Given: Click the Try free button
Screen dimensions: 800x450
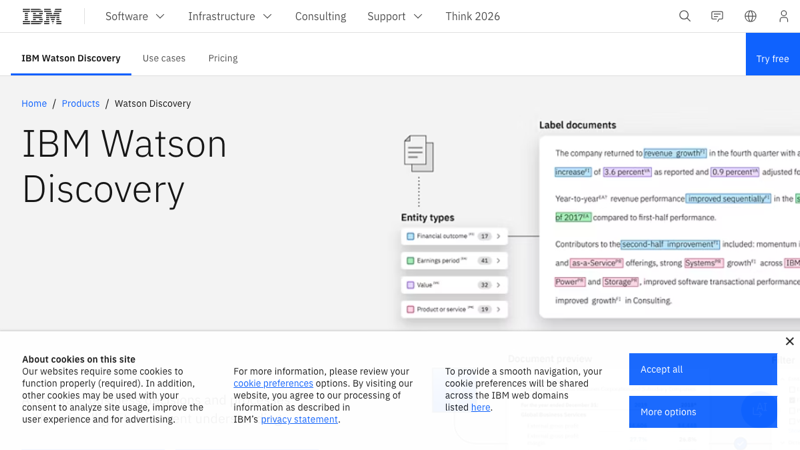Looking at the screenshot, I should pos(772,54).
